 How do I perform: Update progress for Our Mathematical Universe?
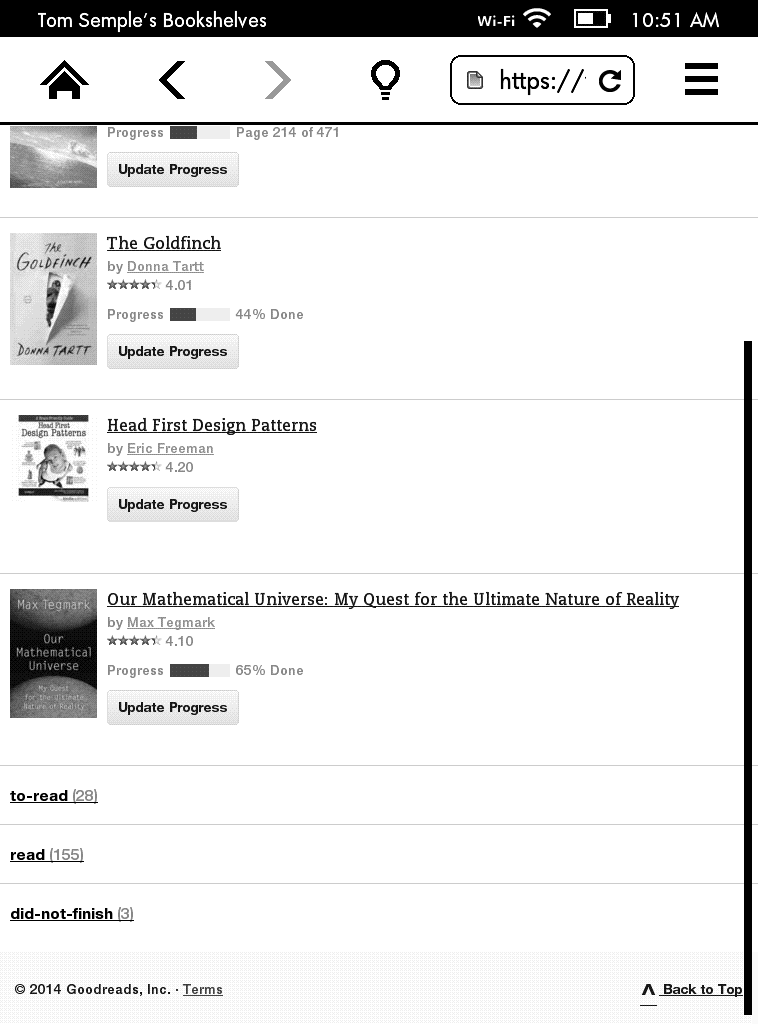pos(173,707)
